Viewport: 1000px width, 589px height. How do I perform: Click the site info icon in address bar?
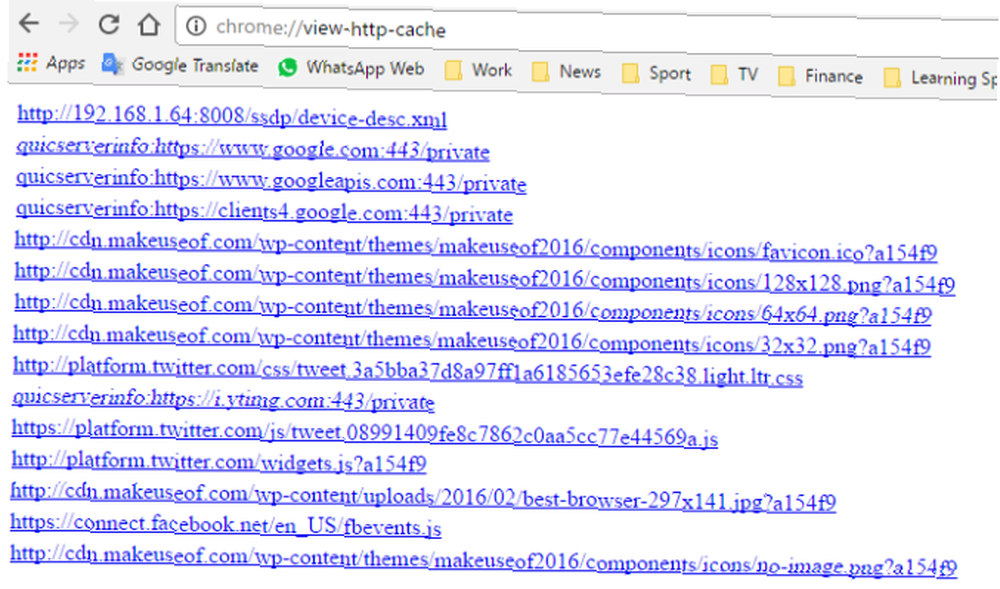pyautogui.click(x=196, y=26)
